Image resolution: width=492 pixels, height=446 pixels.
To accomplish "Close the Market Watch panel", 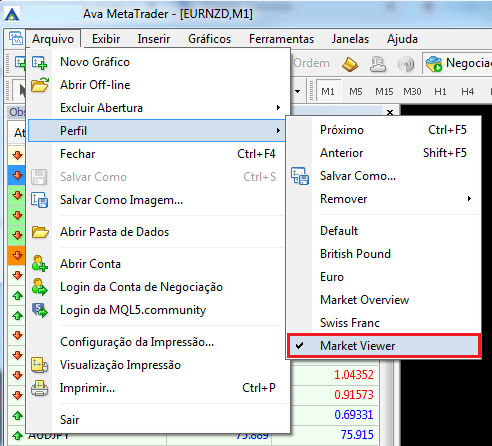I will 390,112.
